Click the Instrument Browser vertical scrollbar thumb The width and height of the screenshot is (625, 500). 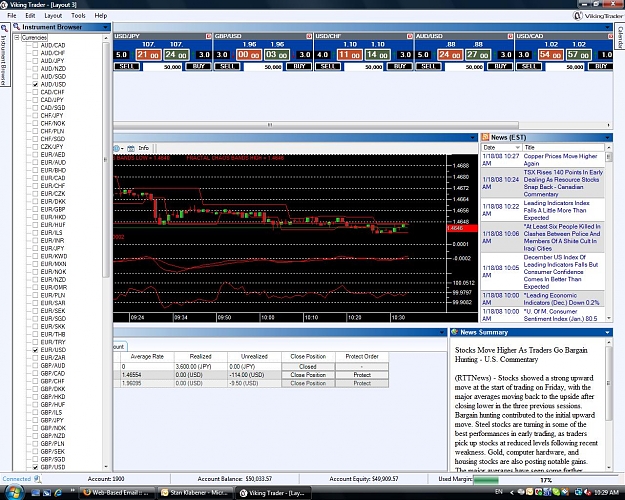[x=106, y=159]
